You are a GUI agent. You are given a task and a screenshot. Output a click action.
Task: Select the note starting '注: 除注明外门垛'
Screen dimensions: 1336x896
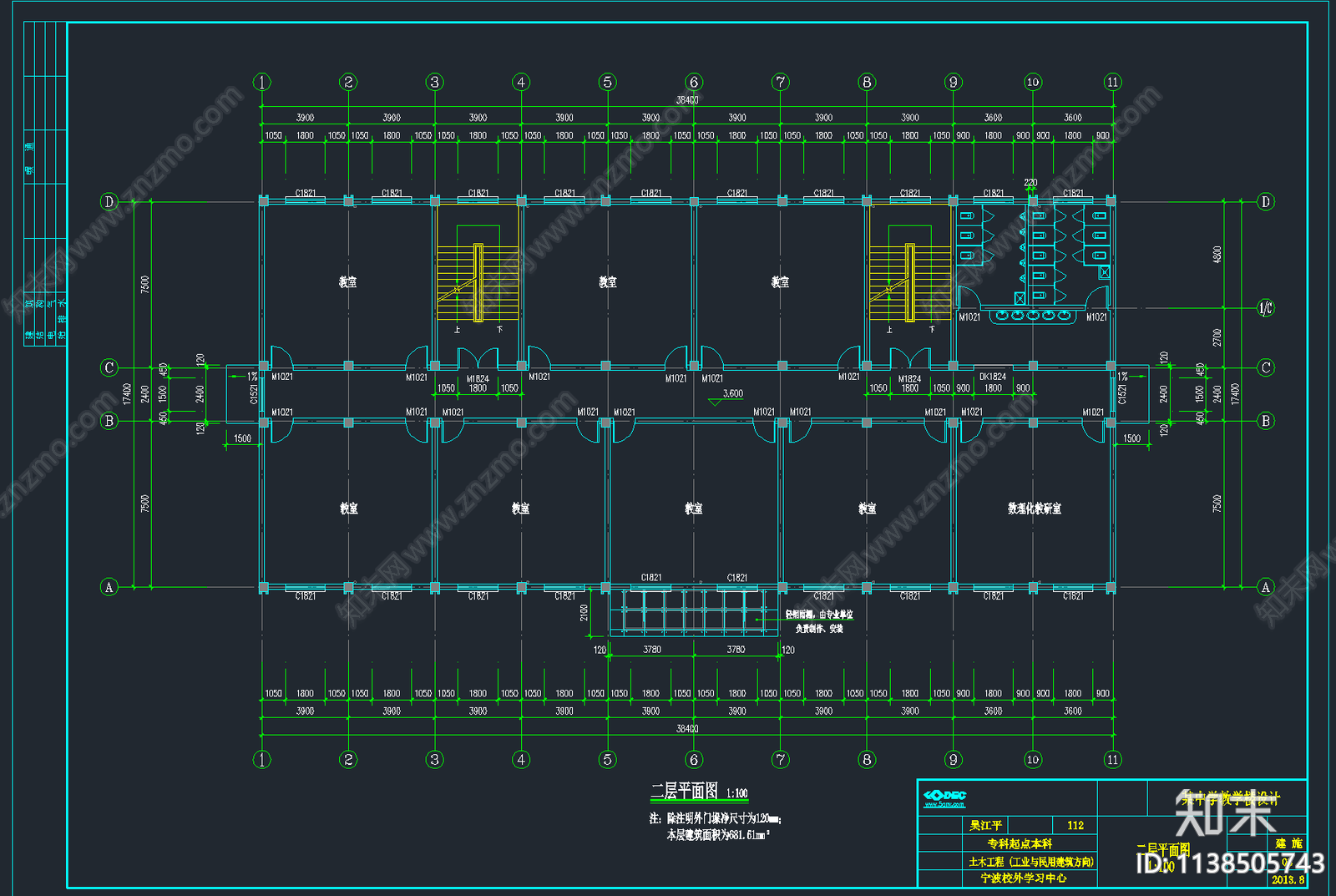(716, 818)
